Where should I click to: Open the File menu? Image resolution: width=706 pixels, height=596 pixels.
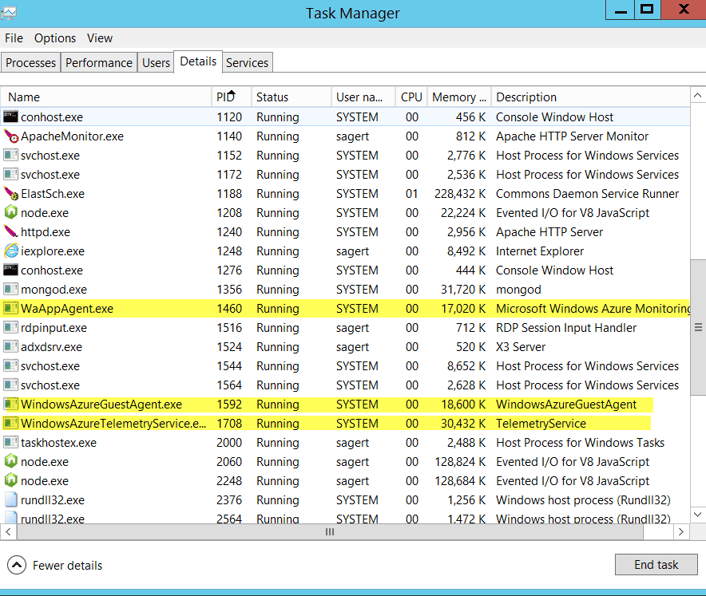14,38
